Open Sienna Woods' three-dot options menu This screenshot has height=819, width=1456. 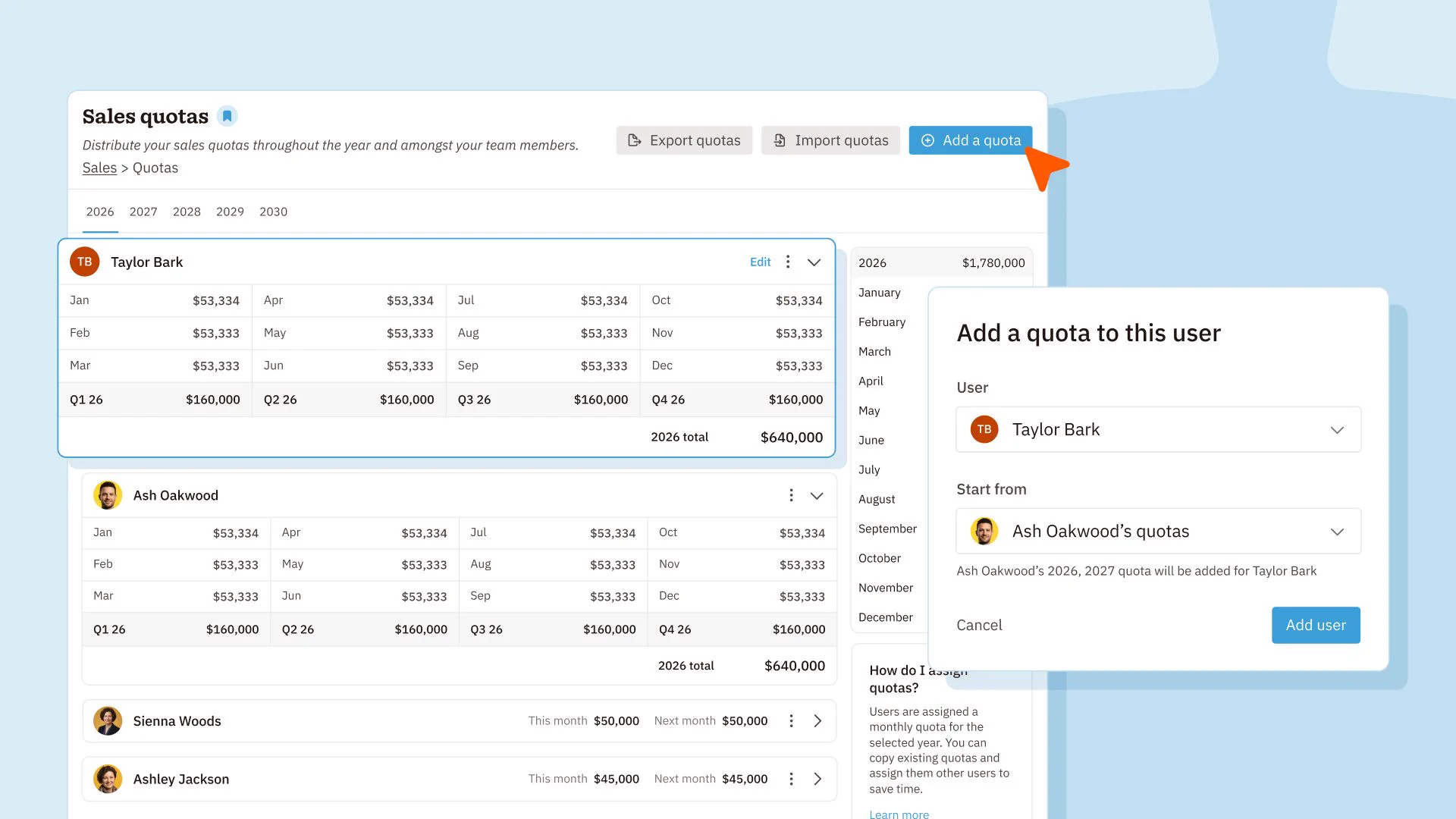791,720
